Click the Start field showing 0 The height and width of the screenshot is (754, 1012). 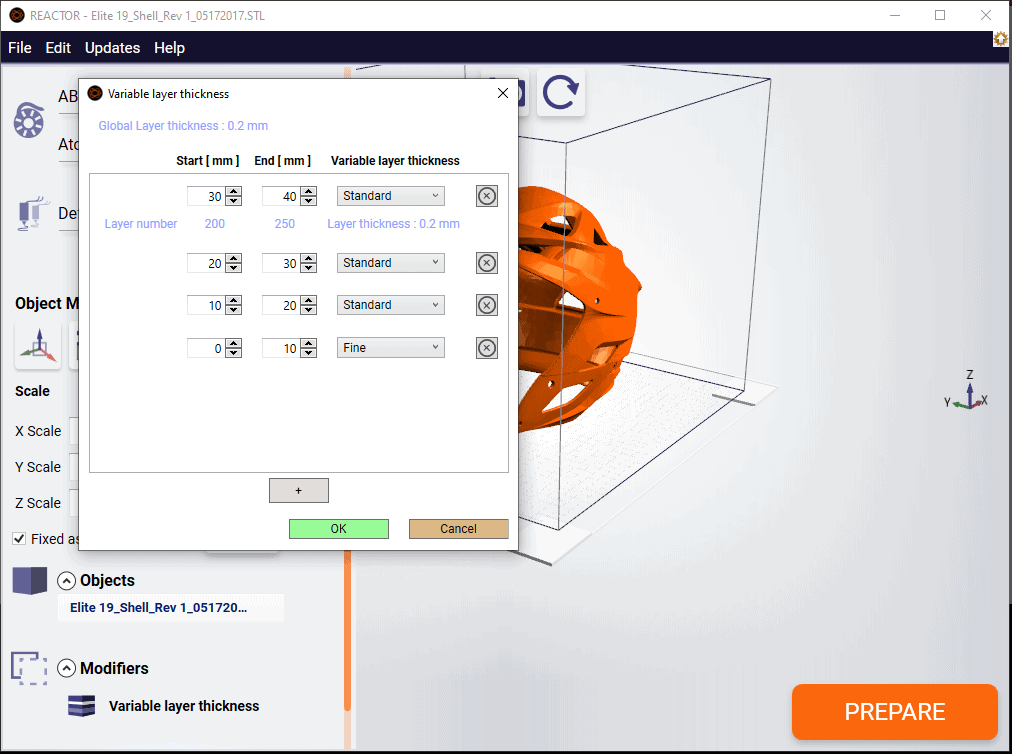(x=206, y=349)
